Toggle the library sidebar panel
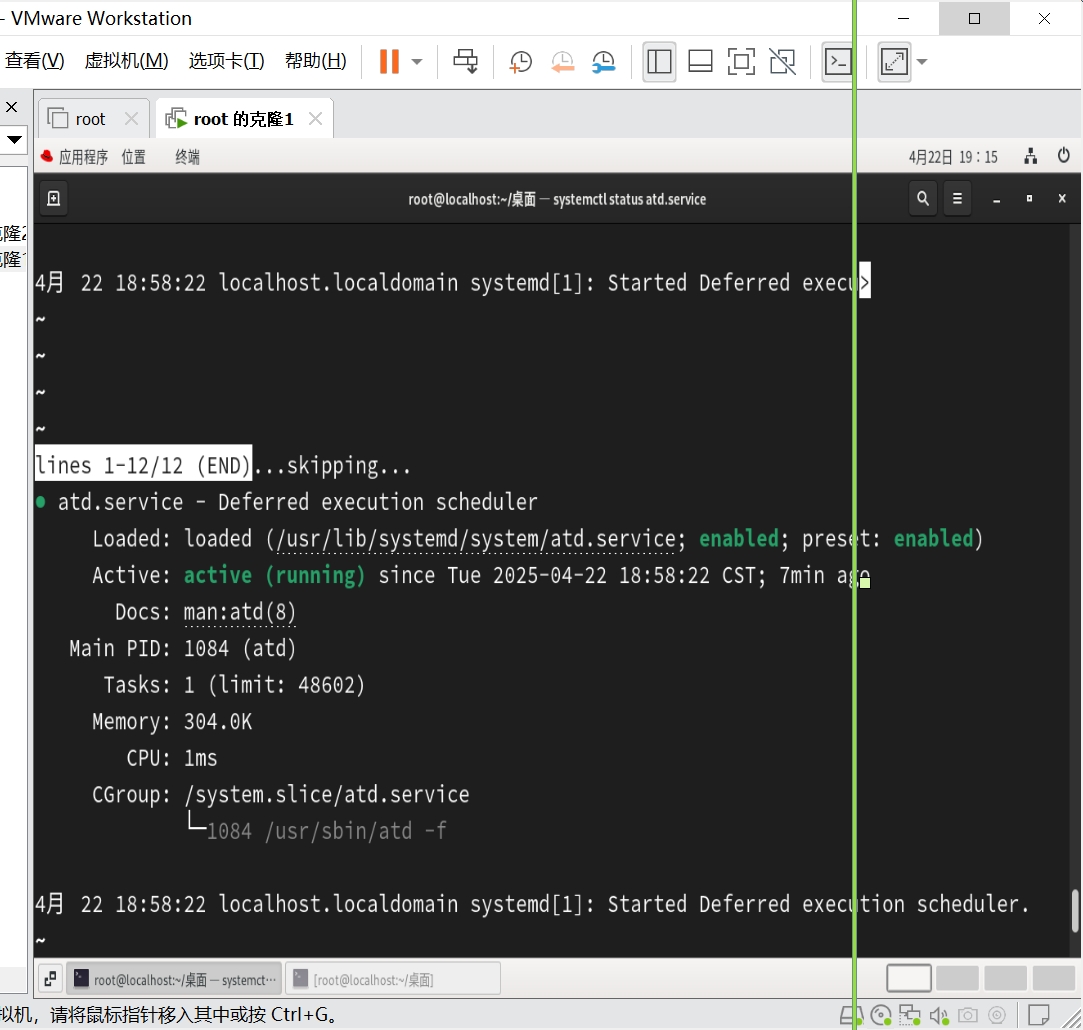This screenshot has width=1083, height=1030. pyautogui.click(x=659, y=61)
